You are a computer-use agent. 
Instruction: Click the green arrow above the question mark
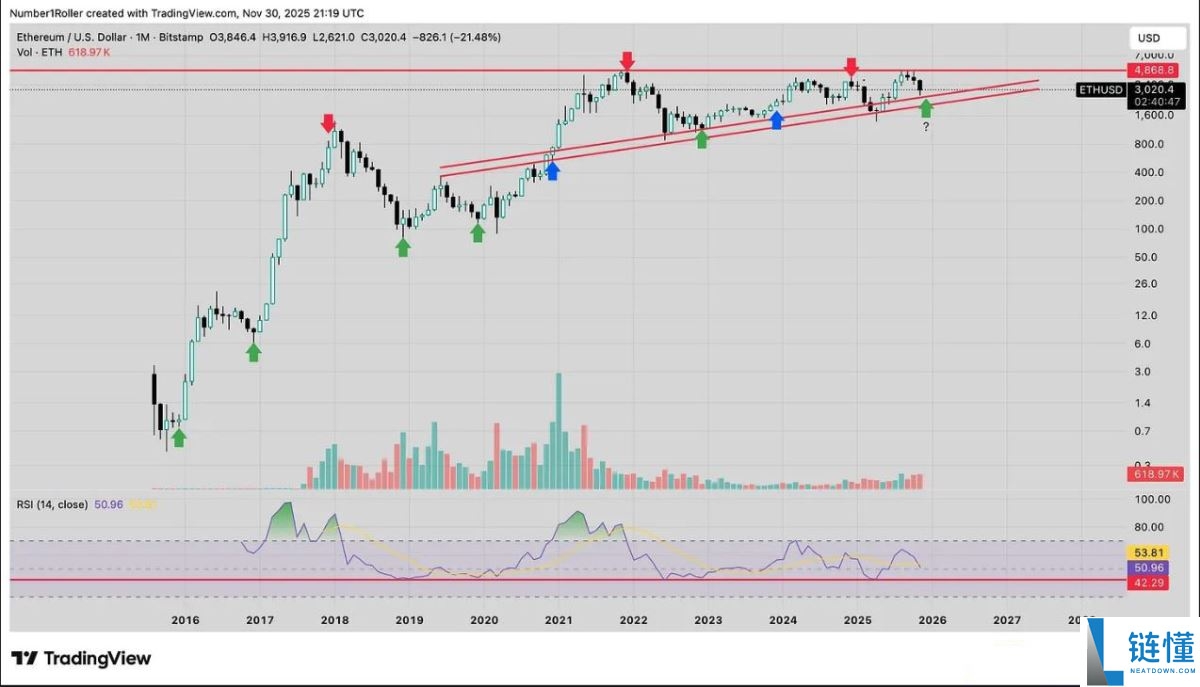[926, 108]
